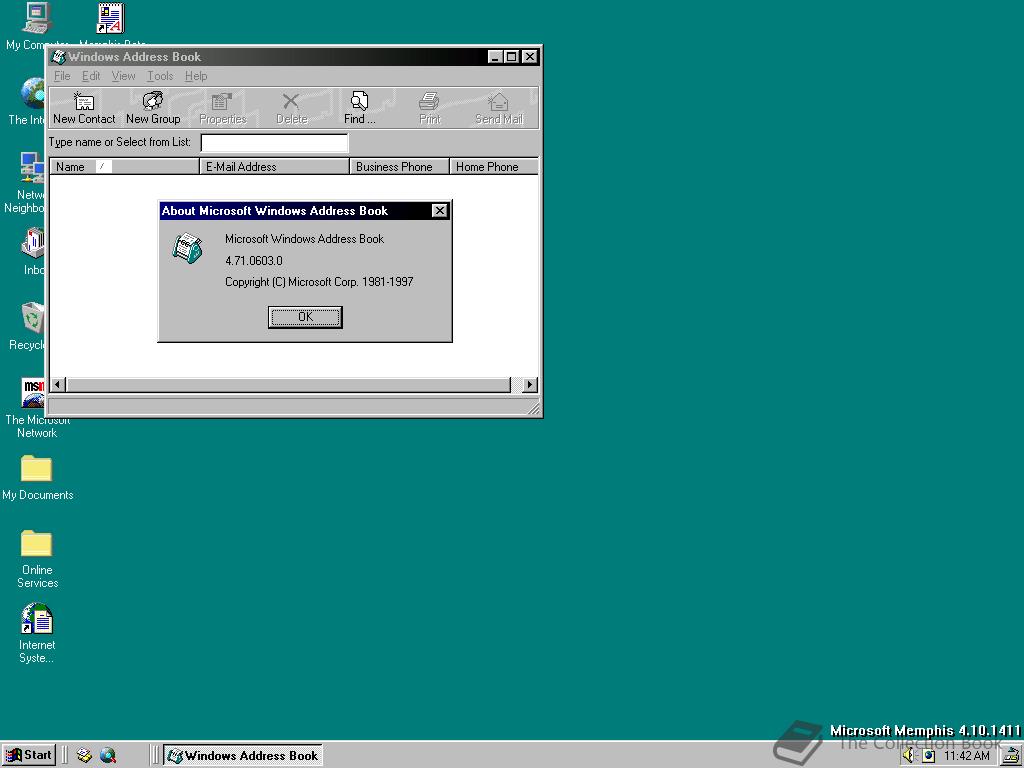Select Windows Address Book taskbar button
1024x768 pixels.
(242, 756)
